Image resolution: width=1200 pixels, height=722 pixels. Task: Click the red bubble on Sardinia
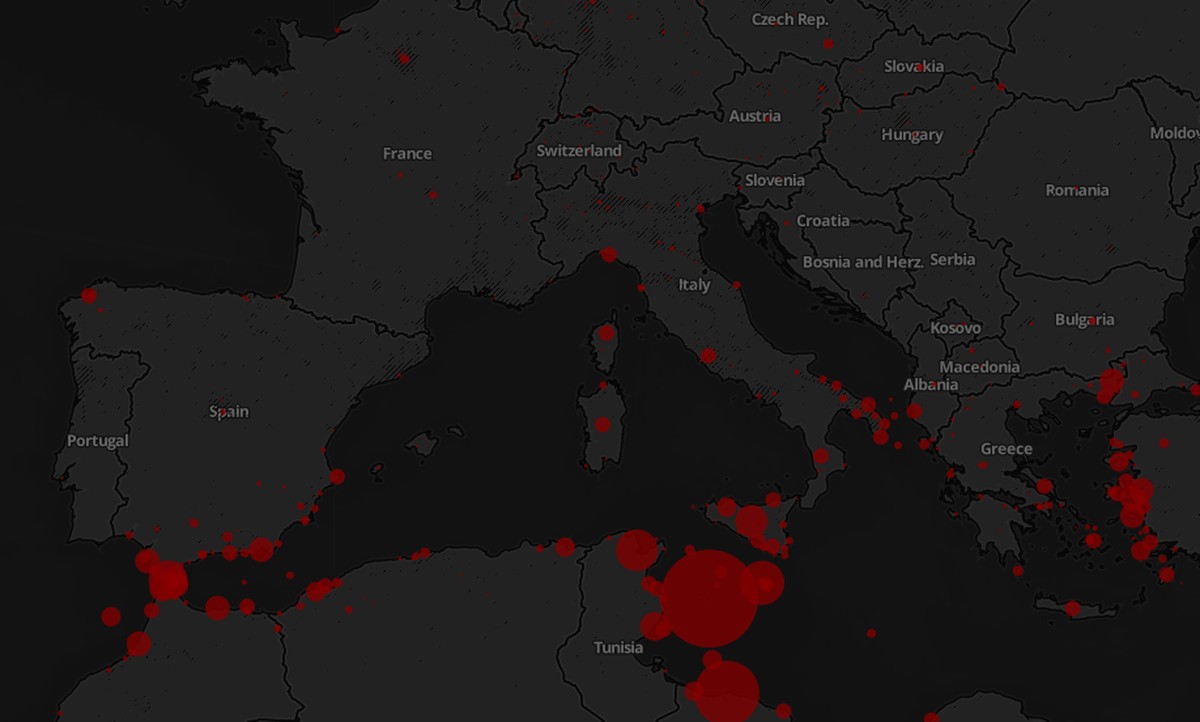coord(603,424)
